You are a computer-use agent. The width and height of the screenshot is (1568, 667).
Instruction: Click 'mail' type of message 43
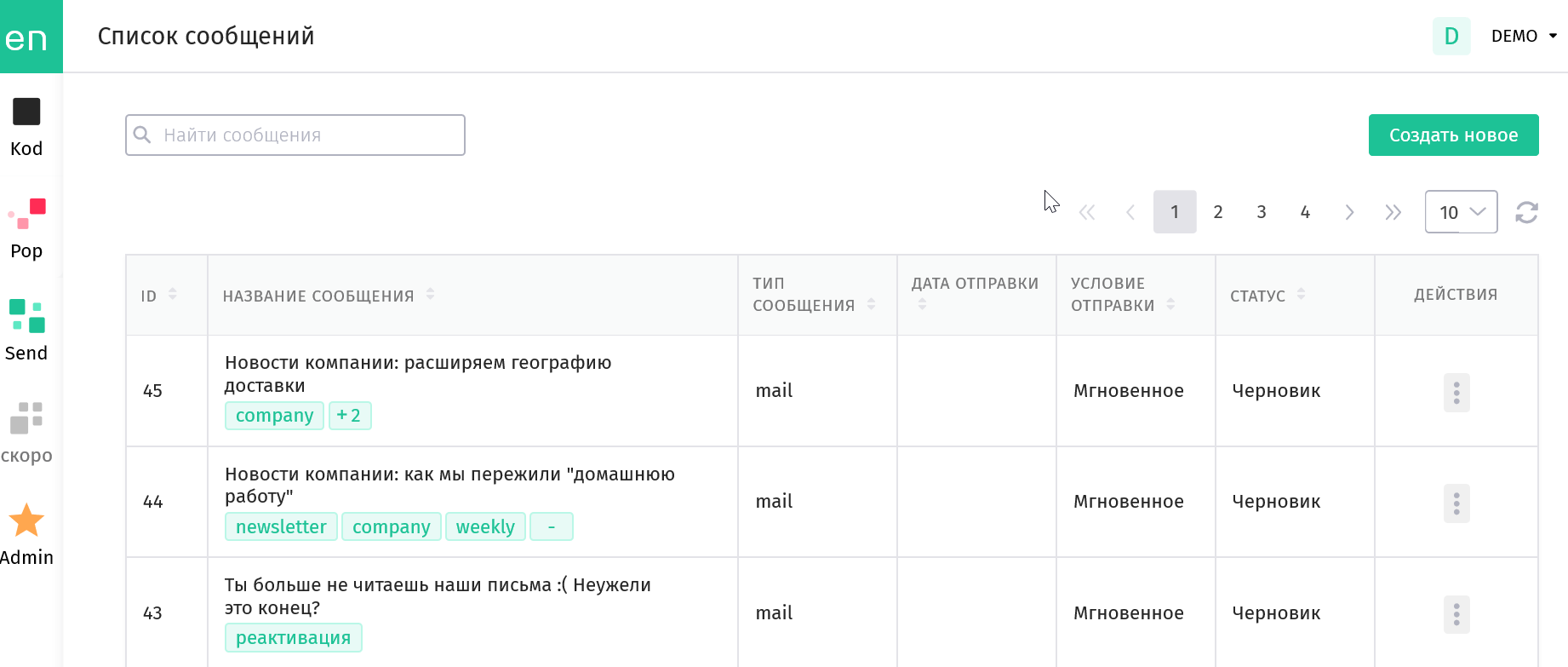(x=774, y=613)
